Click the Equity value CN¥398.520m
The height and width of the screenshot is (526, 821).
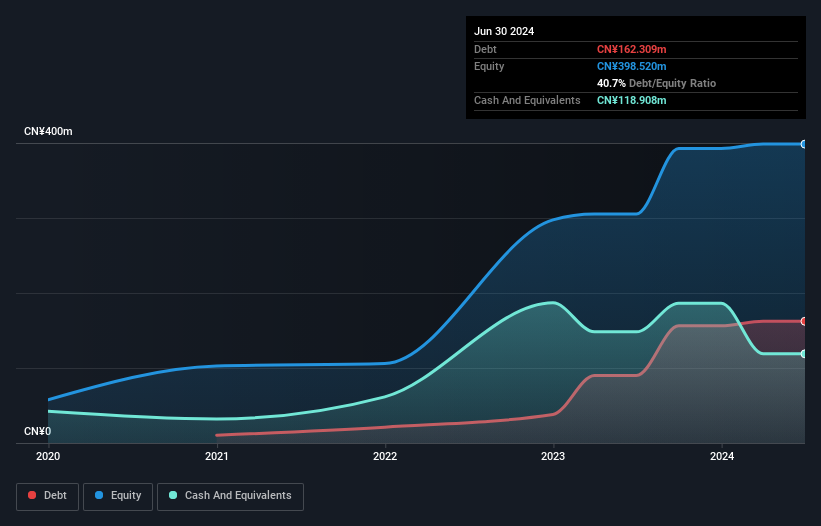click(x=631, y=66)
